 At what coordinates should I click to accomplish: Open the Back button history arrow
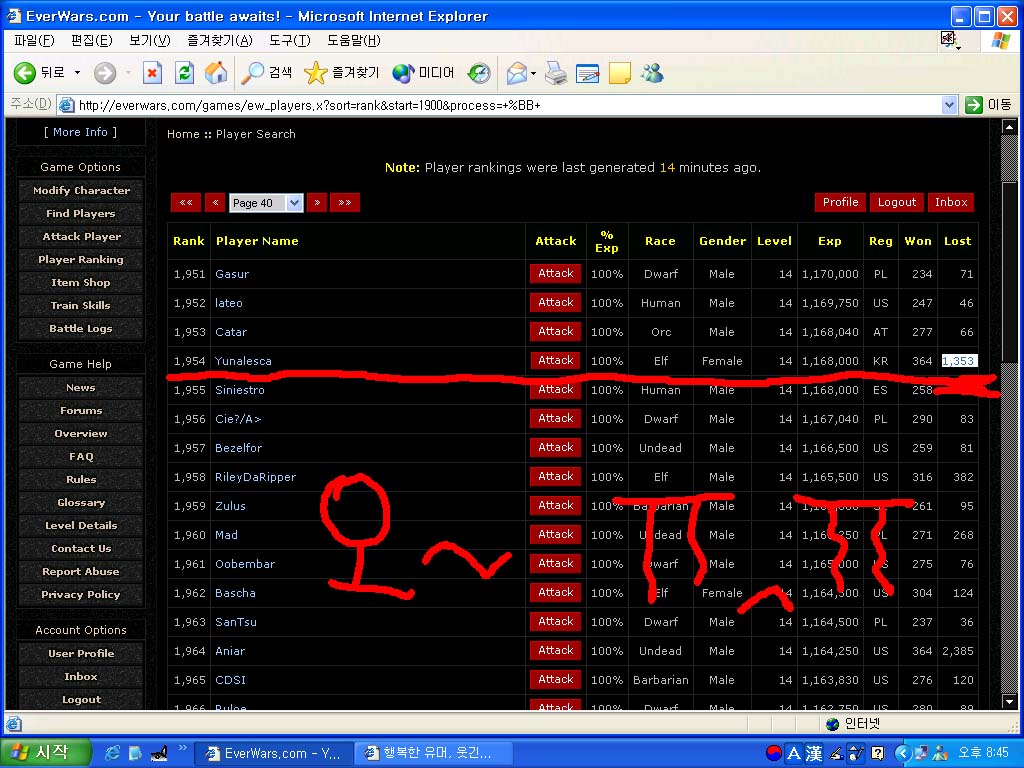tap(77, 72)
